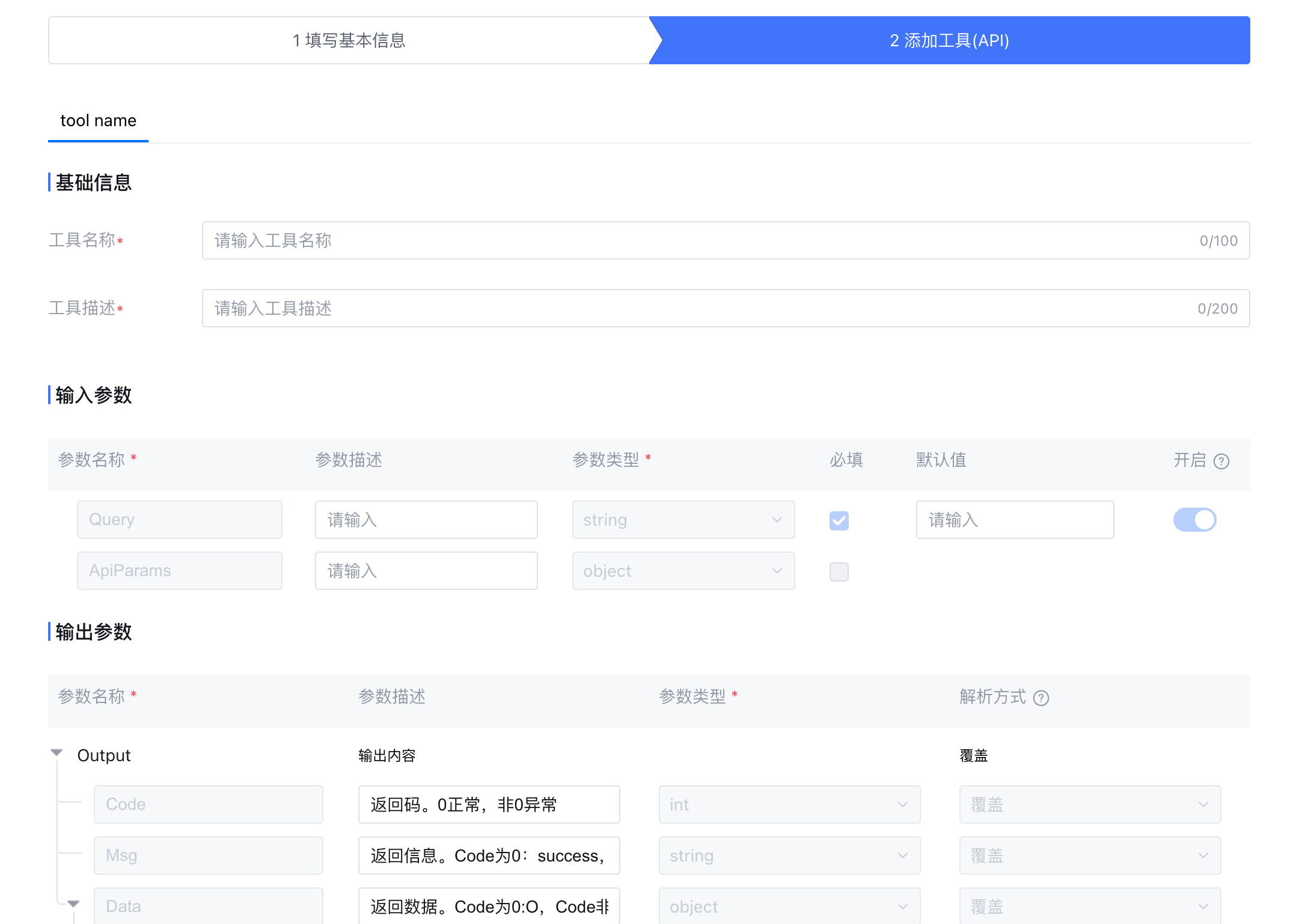The image size is (1308, 924).
Task: Switch to the tool name tab
Action: pos(99,121)
